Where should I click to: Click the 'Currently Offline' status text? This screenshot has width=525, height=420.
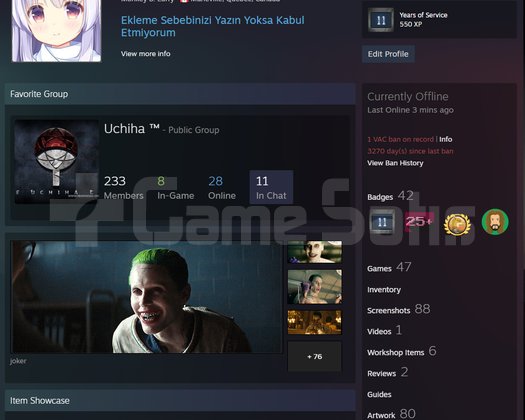pyautogui.click(x=407, y=96)
